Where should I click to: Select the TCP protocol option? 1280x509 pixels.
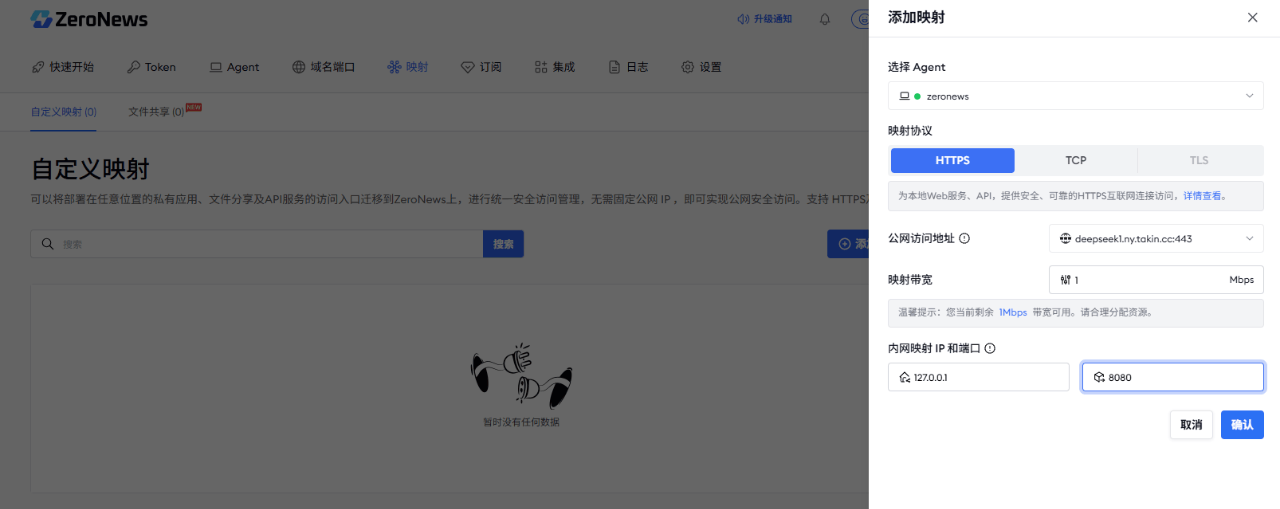click(1076, 160)
